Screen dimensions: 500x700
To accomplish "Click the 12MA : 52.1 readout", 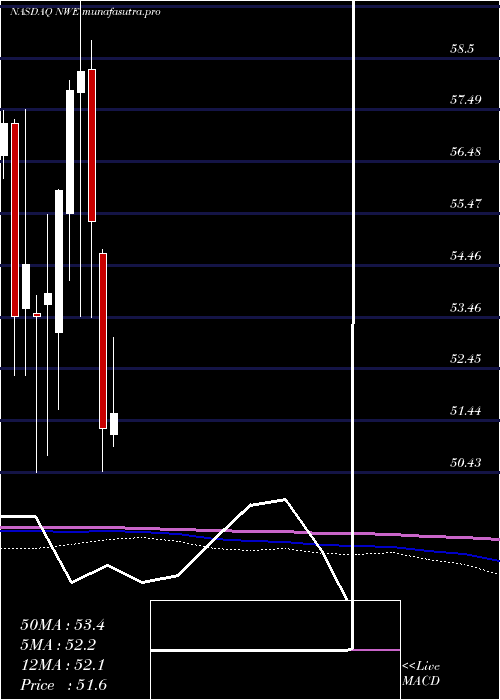I will point(62,665).
